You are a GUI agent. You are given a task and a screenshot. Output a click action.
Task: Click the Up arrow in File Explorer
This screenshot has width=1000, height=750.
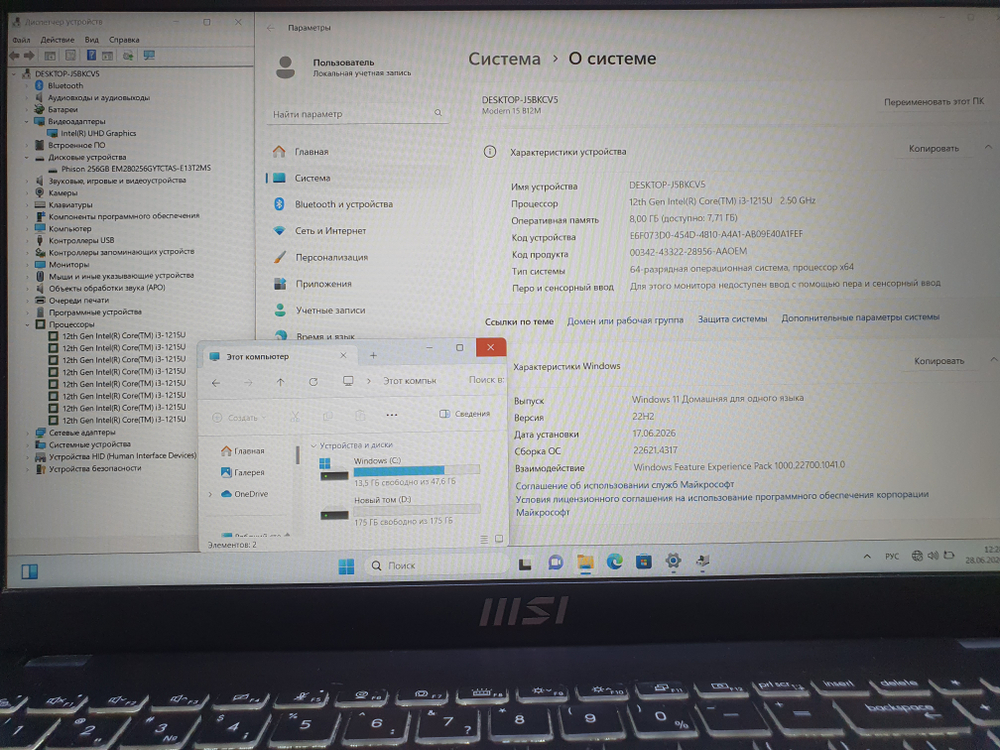280,382
